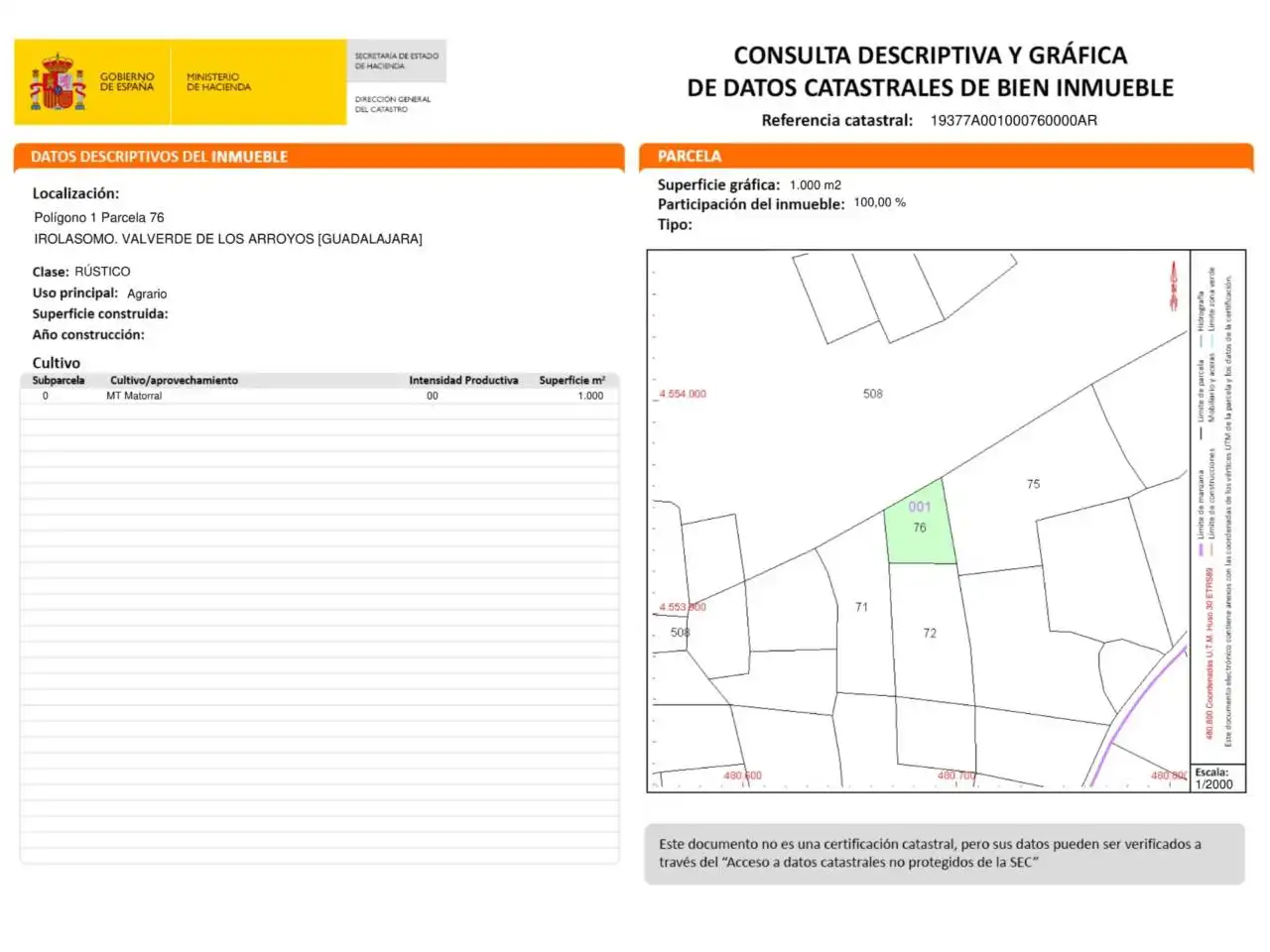Click the 'Cultivo' section heading
Viewport: 1270px width, 952px height.
click(57, 363)
